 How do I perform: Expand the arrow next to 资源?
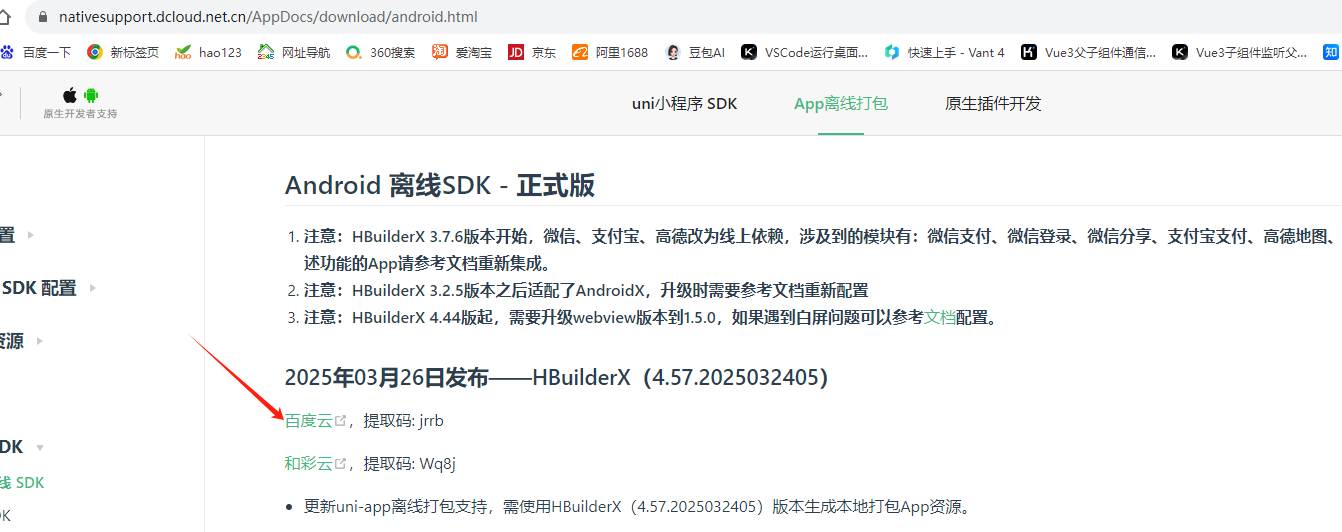click(x=40, y=341)
